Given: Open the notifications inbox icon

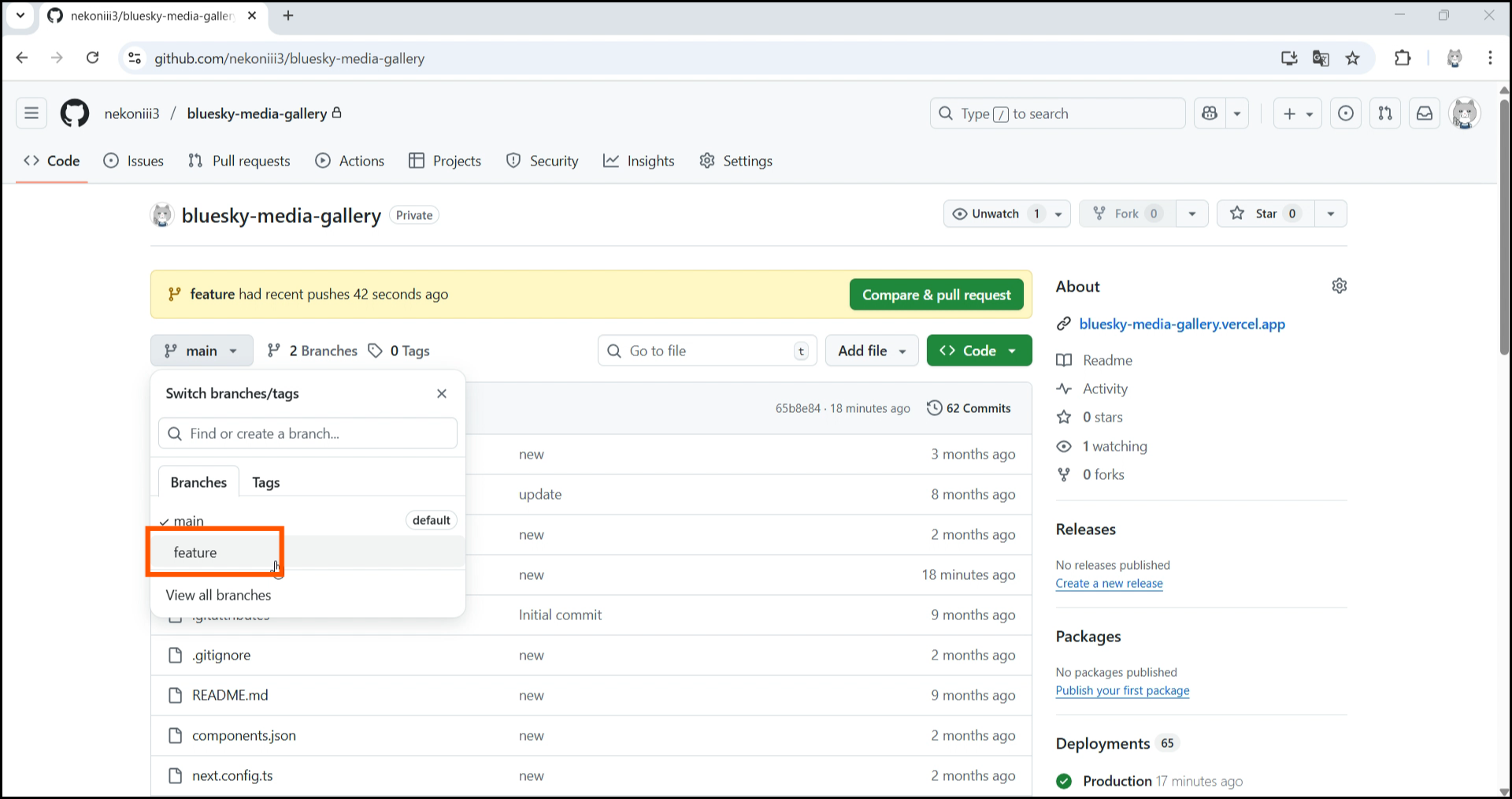Looking at the screenshot, I should click(x=1425, y=113).
